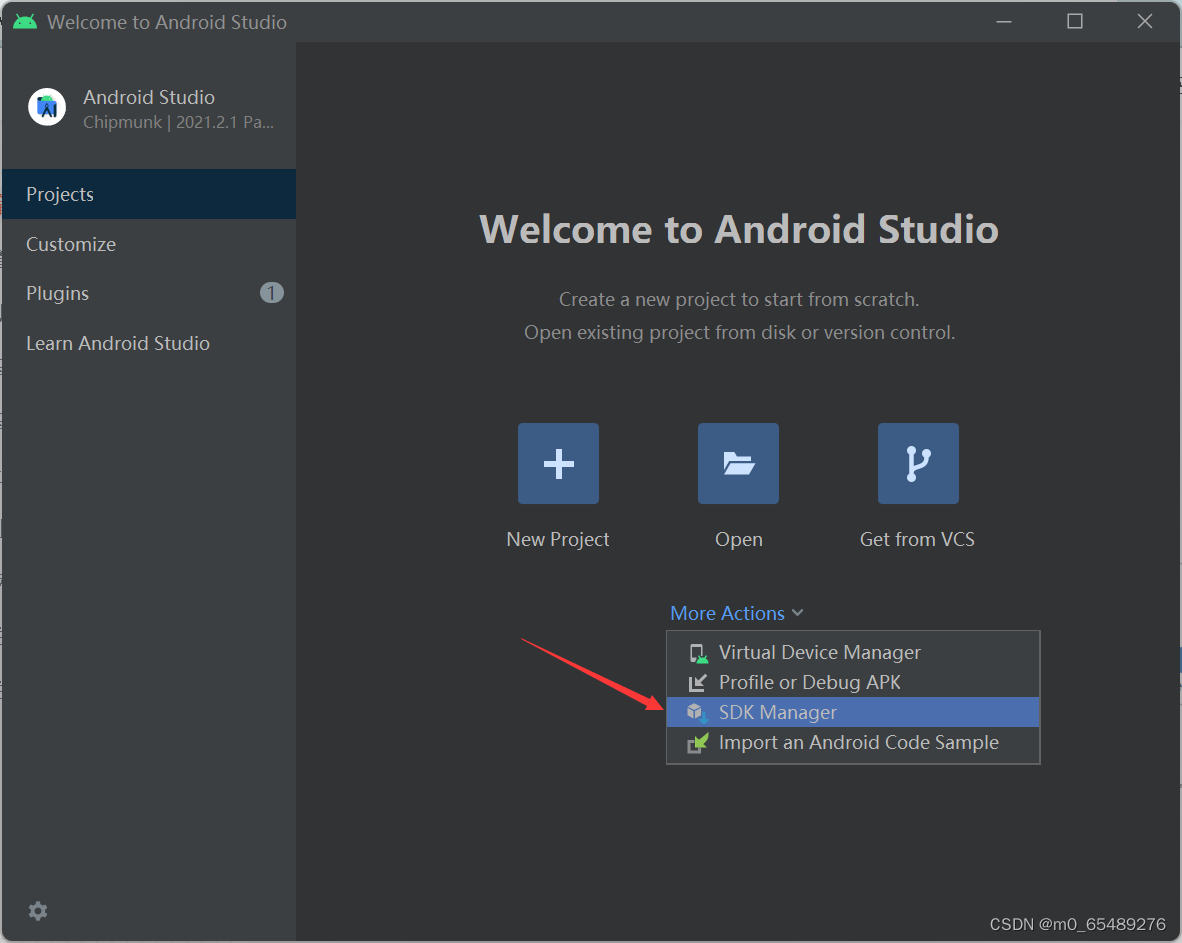This screenshot has width=1182, height=943.
Task: Click the Welcome to Android Studio heading
Action: (739, 229)
